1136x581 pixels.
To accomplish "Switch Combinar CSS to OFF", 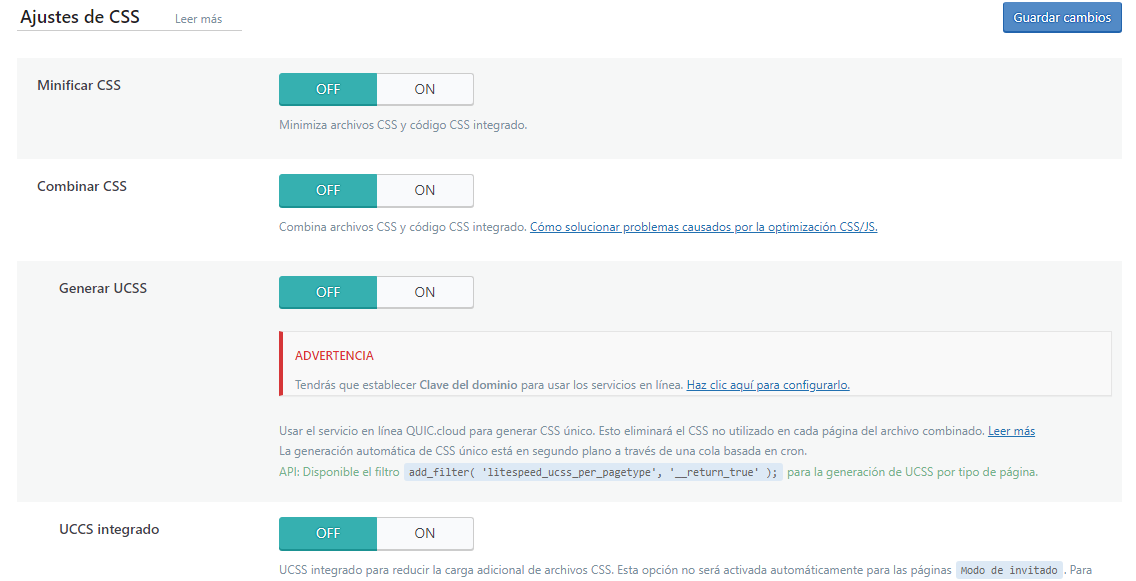I will point(328,190).
